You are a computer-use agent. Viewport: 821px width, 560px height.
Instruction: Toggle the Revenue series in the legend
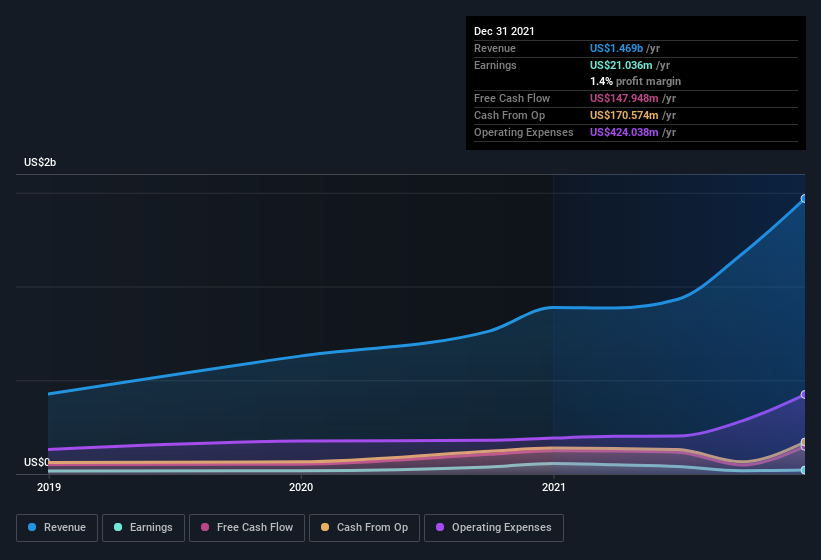coord(57,528)
